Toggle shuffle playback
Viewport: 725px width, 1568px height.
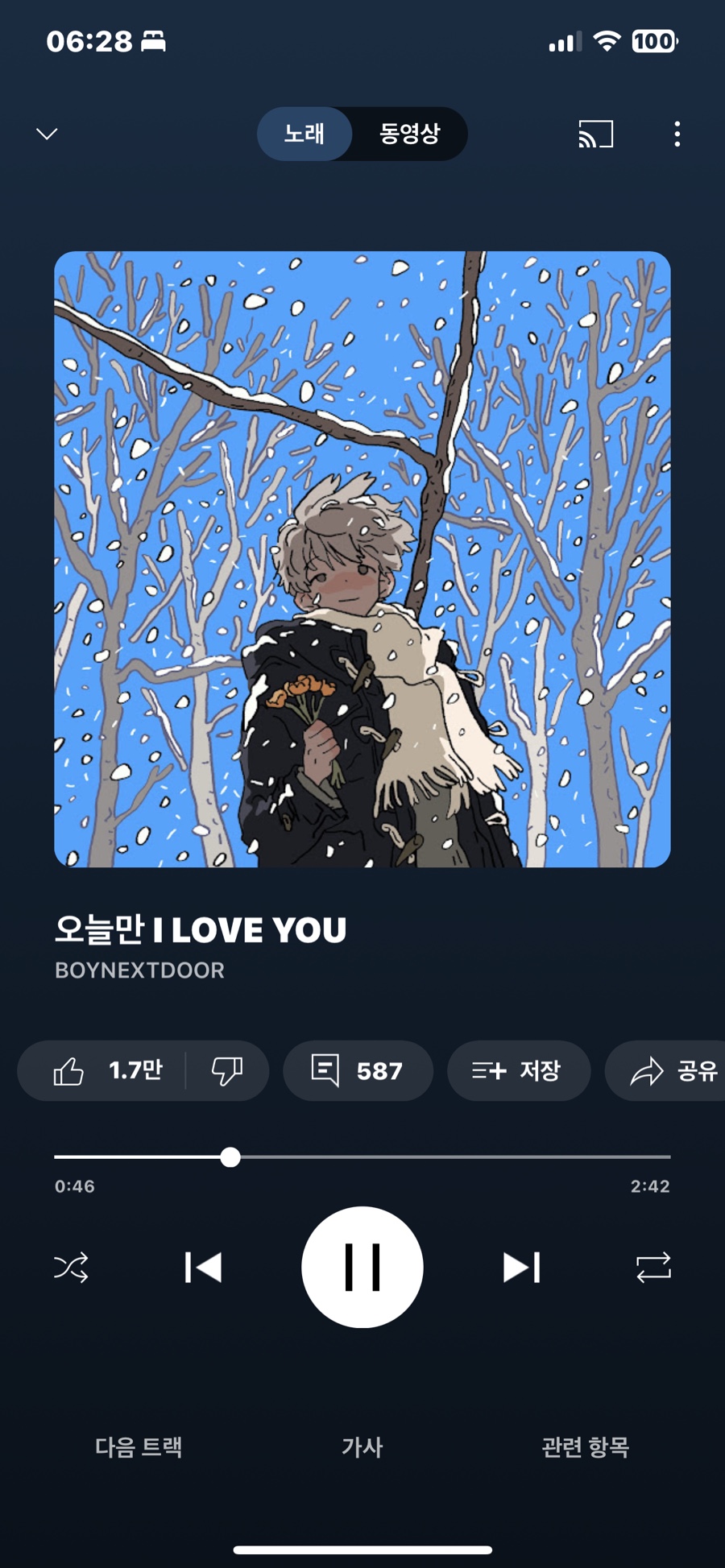[72, 1268]
